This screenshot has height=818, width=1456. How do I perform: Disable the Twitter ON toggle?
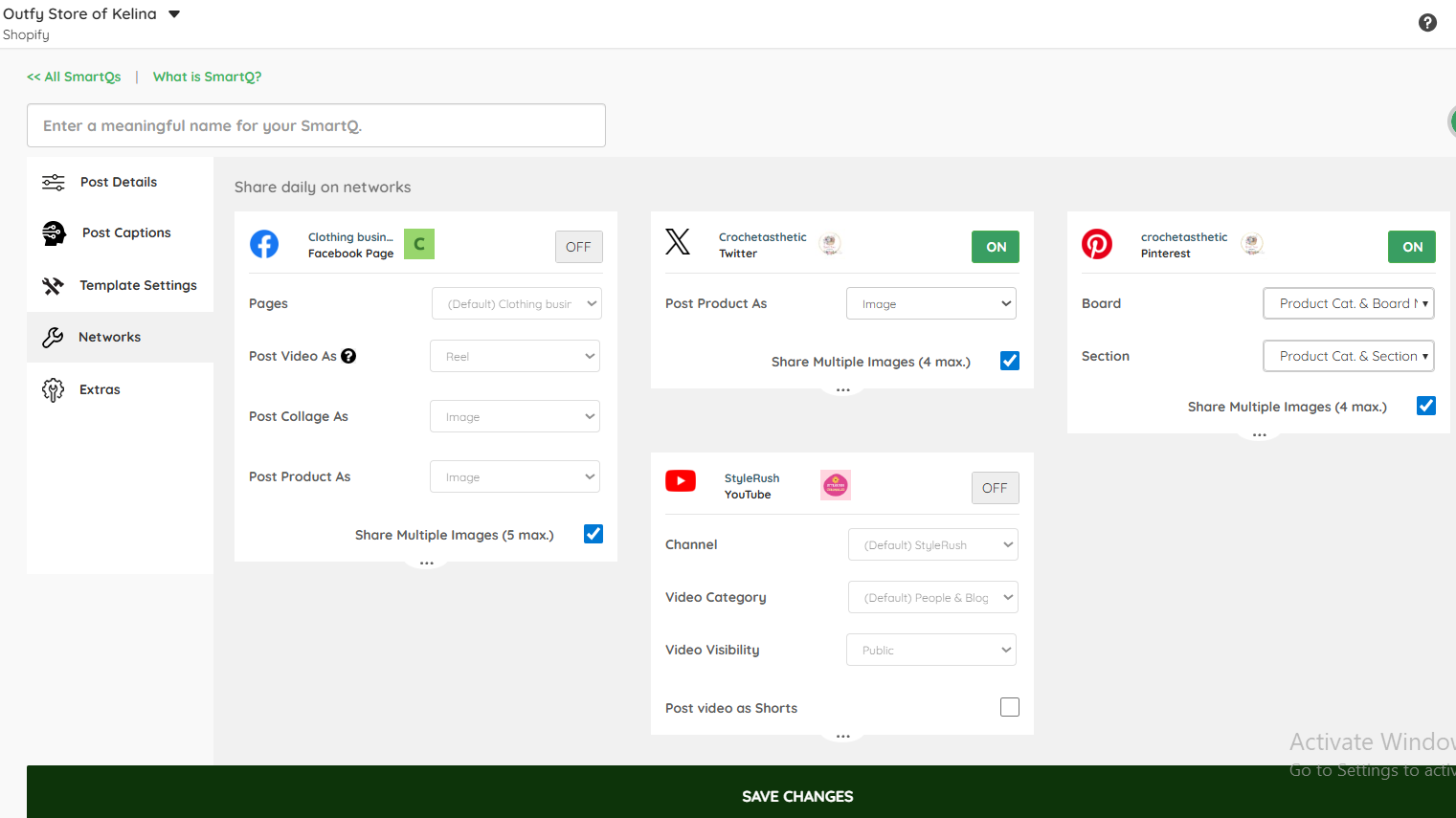point(996,247)
